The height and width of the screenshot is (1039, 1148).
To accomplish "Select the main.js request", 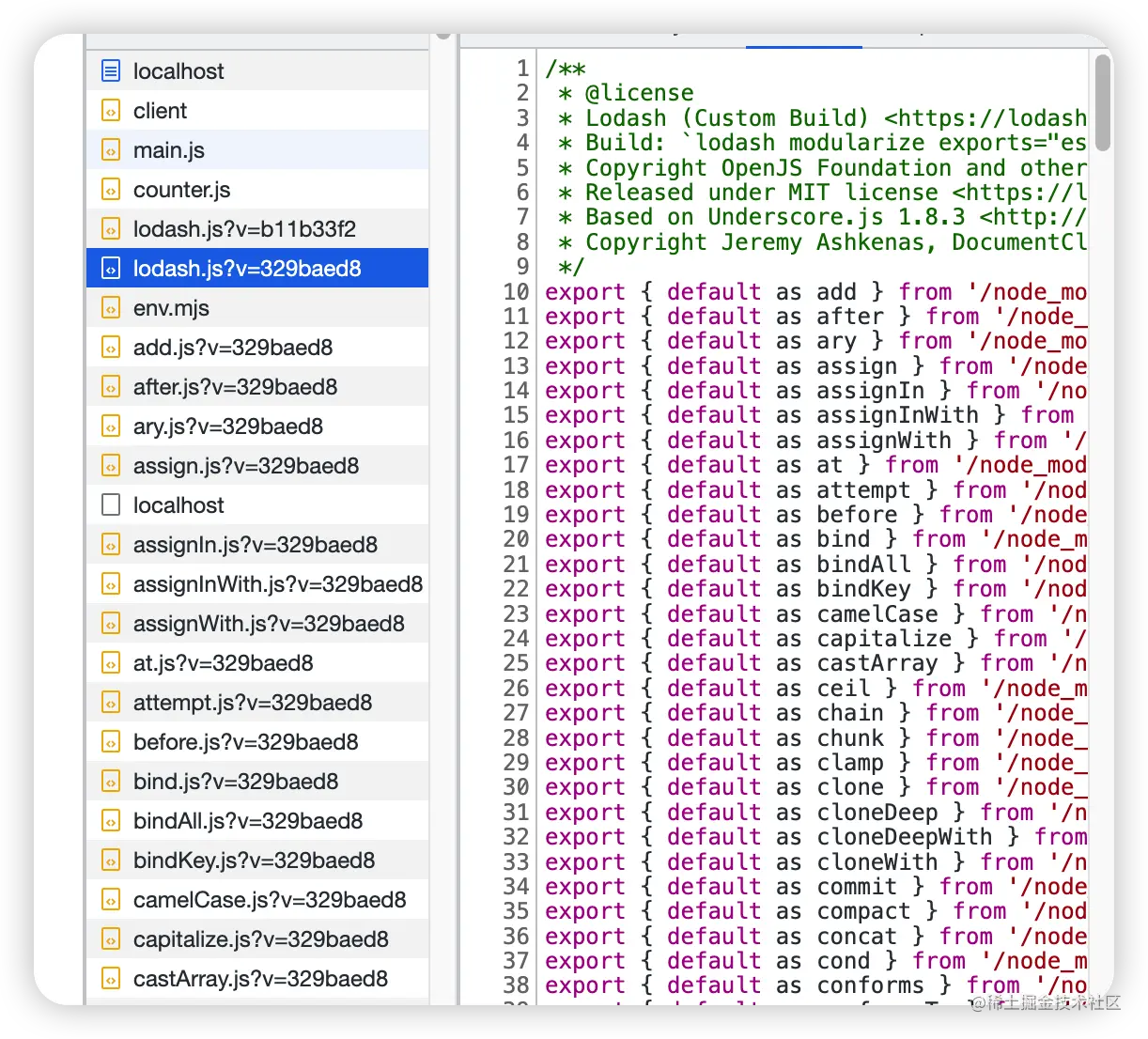I will tap(257, 150).
